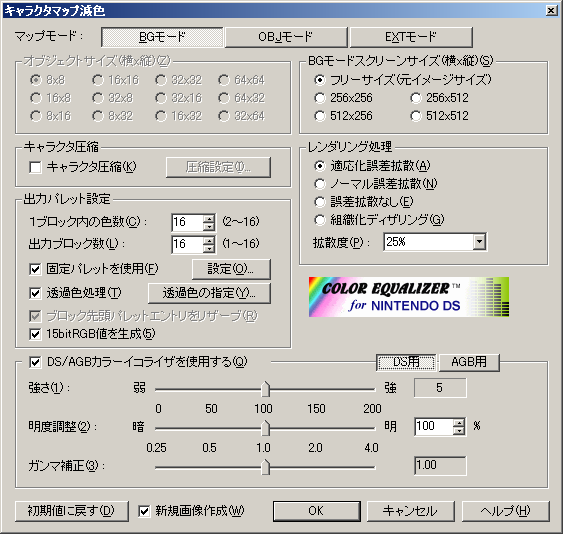This screenshot has width=563, height=534.
Task: Click the 出力ブロック数 input field
Action: click(x=188, y=244)
